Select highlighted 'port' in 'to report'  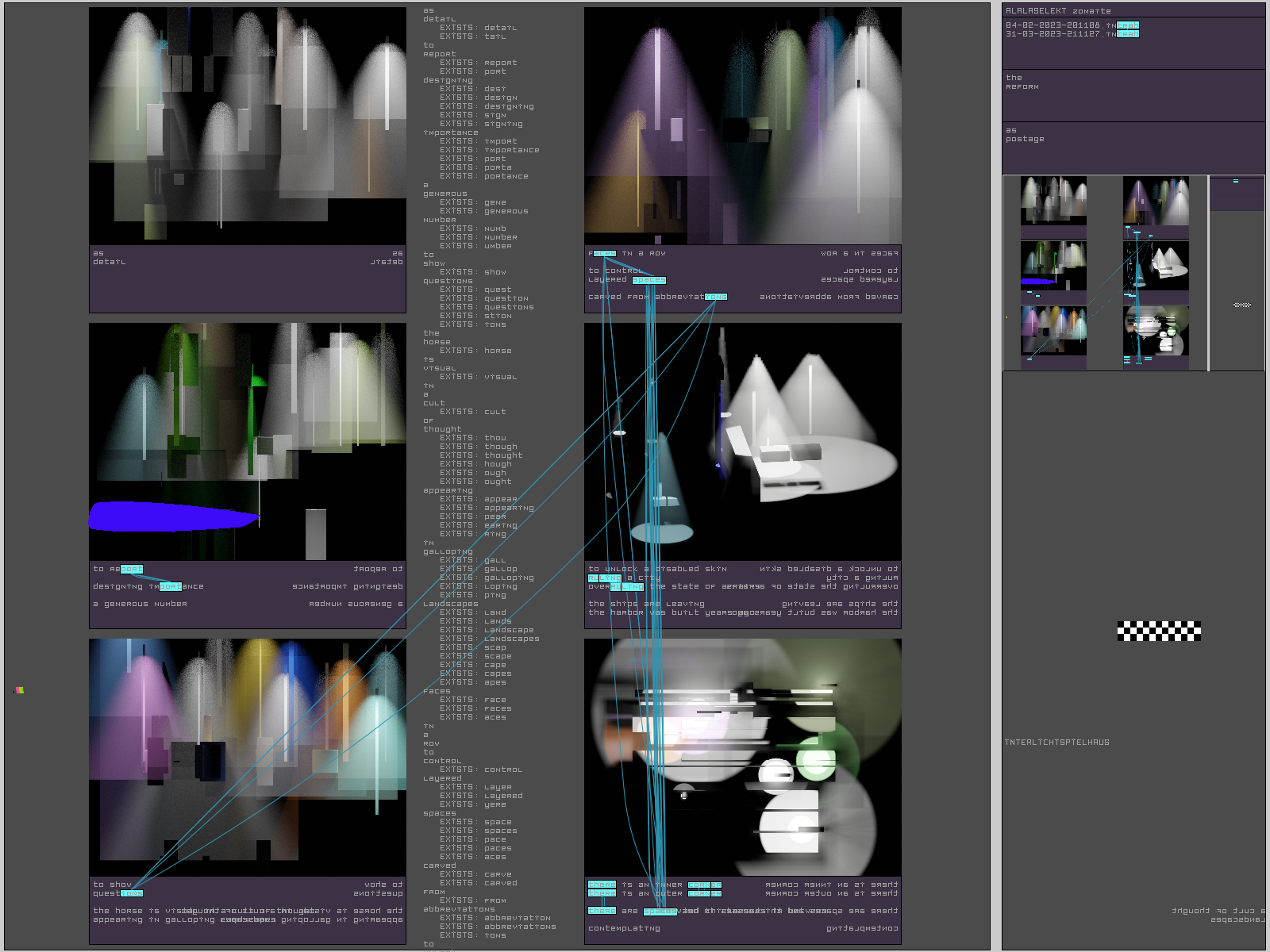132,569
